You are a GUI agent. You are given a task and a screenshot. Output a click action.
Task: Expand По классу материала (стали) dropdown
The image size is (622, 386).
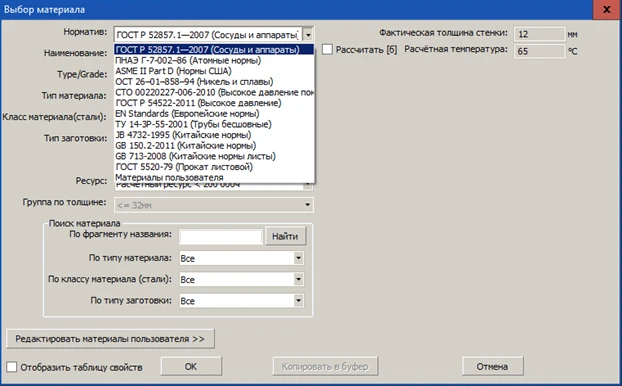(x=298, y=279)
